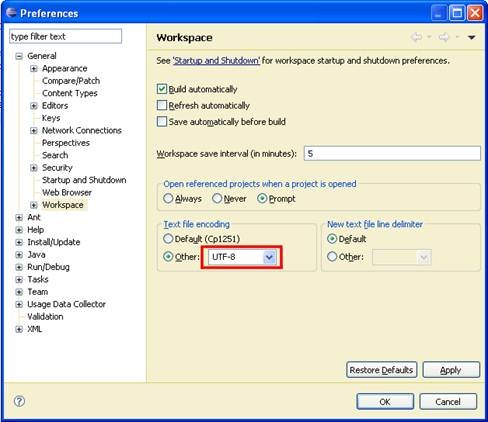Select Perspectives in the tree

point(66,143)
